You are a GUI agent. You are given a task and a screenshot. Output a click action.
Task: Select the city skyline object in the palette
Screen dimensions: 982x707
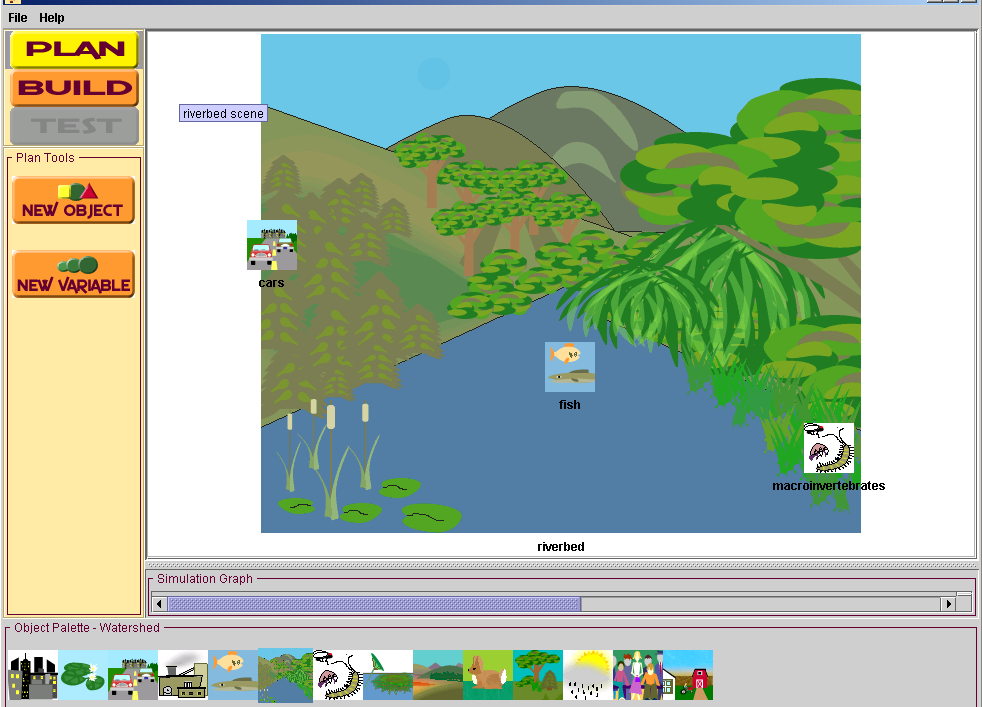click(33, 675)
